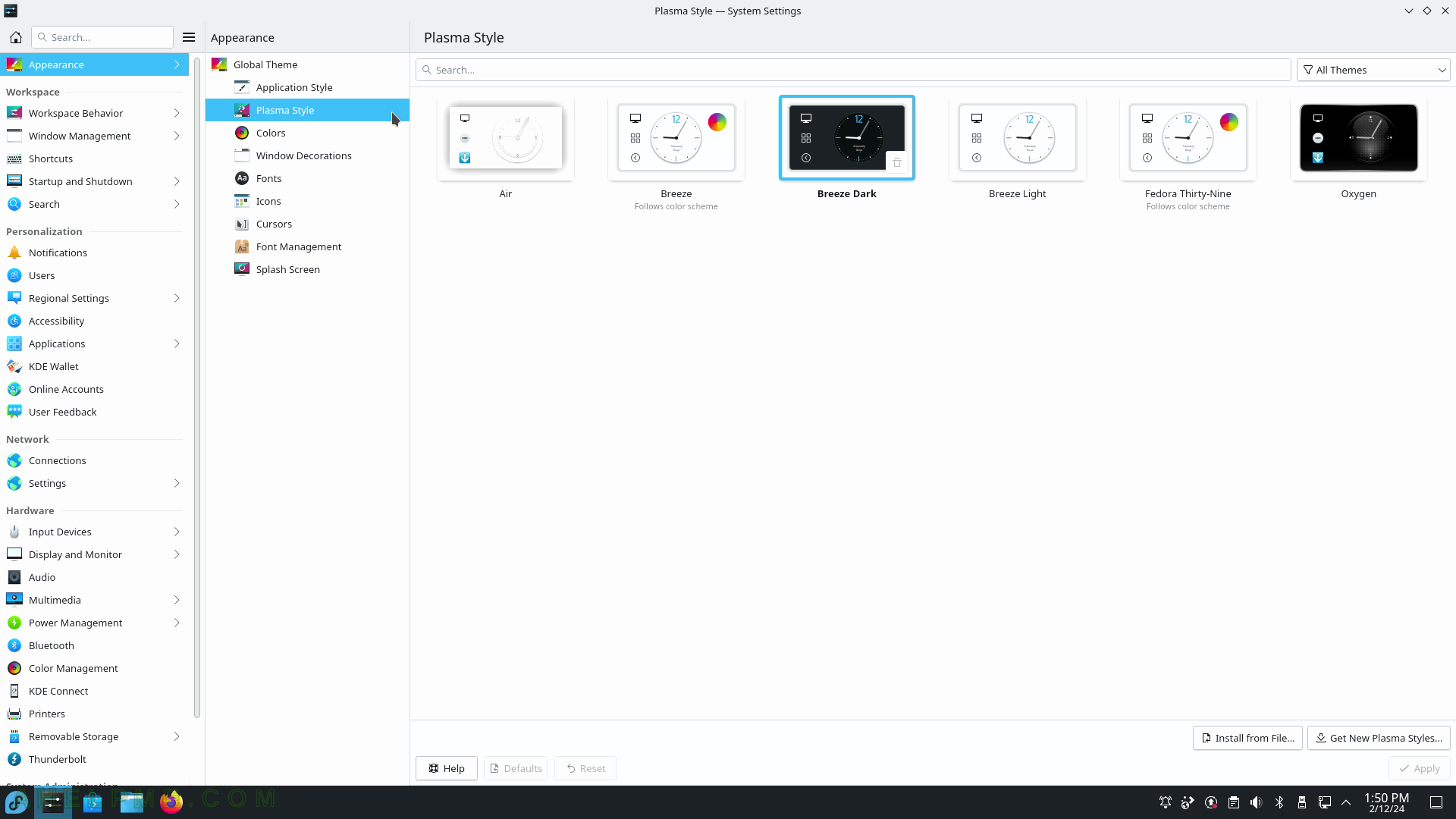Click the Install from File button
The height and width of the screenshot is (819, 1456).
coord(1248,738)
